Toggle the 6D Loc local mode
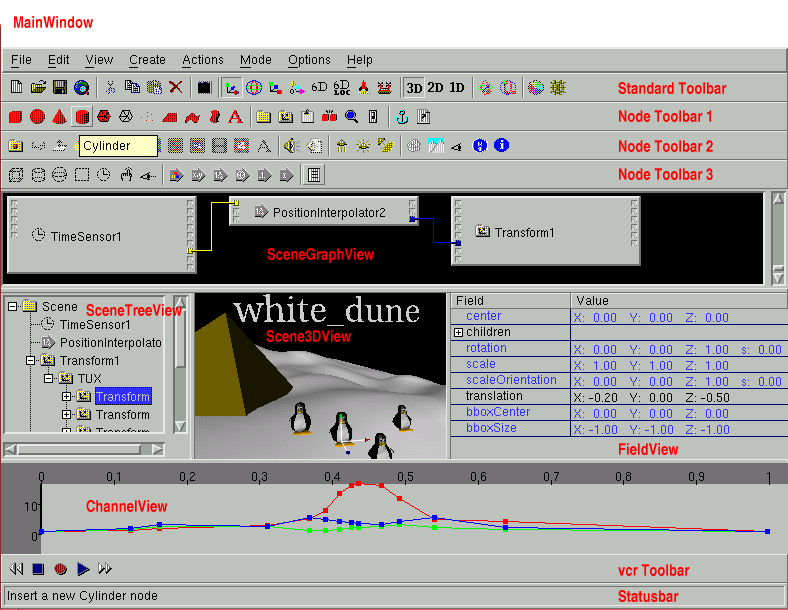The image size is (788, 610). [342, 87]
